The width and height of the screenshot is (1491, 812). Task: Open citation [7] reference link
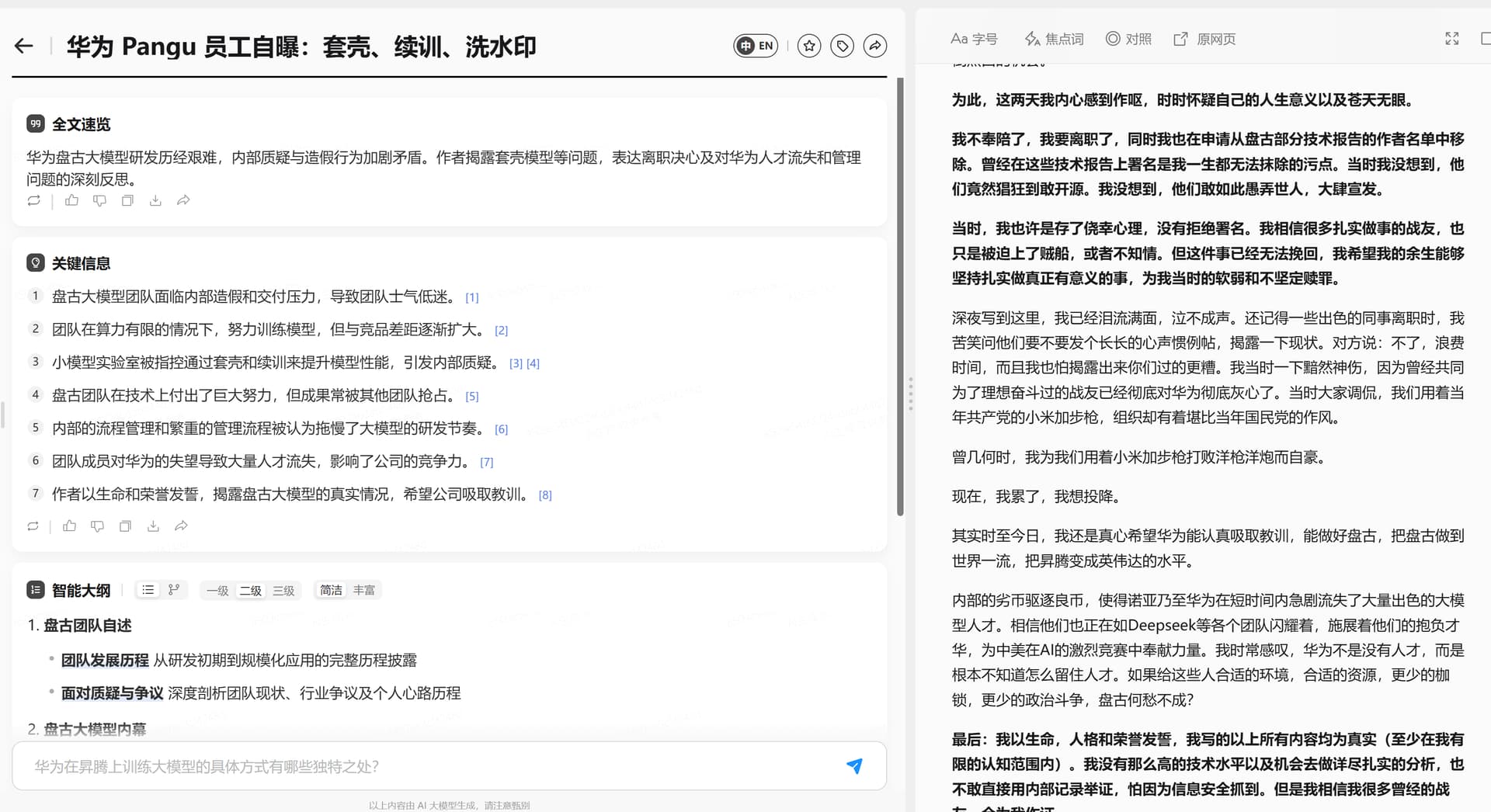487,463
